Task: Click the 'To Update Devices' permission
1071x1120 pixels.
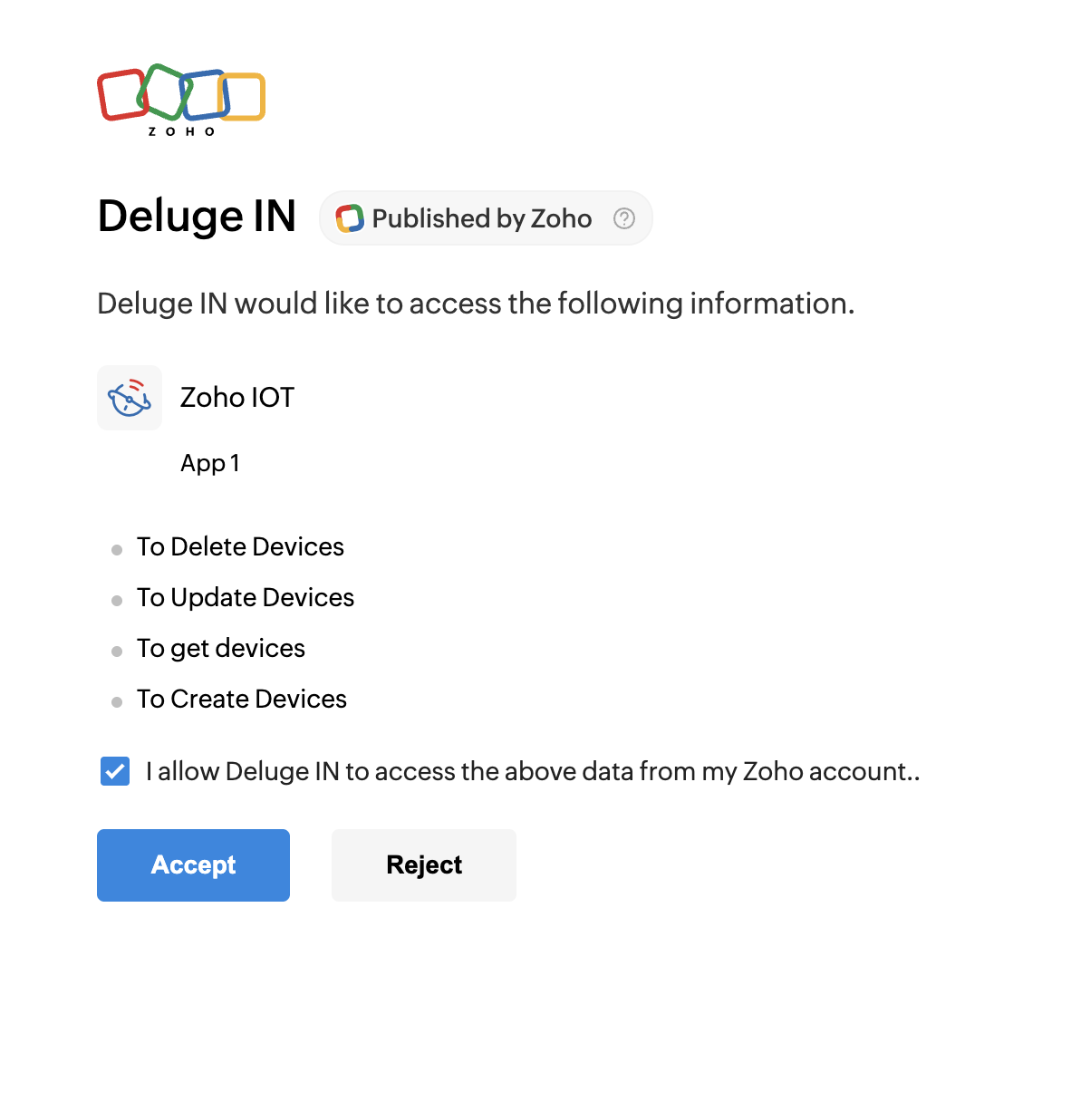Action: (246, 598)
